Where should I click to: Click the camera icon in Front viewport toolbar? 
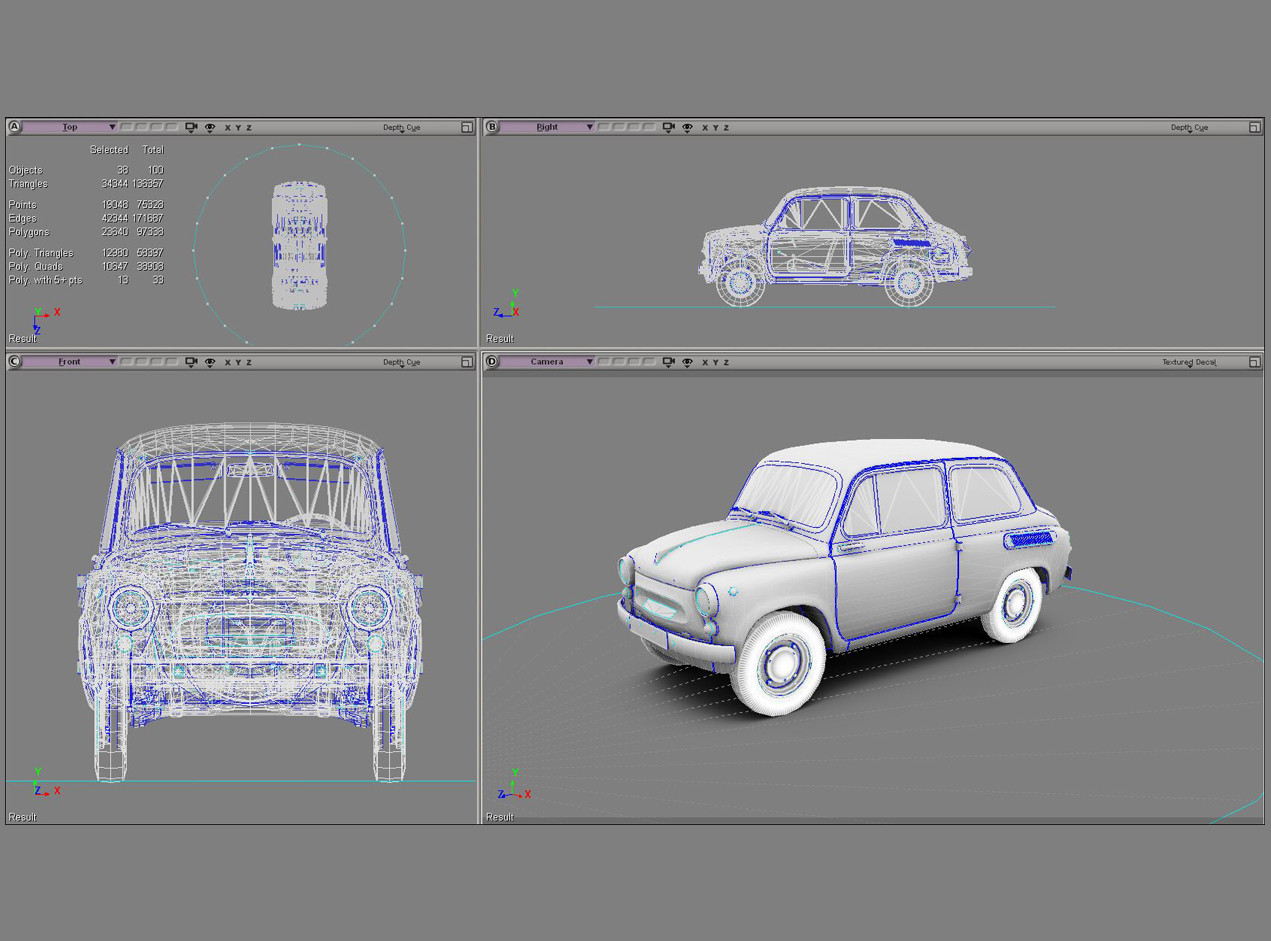(191, 362)
